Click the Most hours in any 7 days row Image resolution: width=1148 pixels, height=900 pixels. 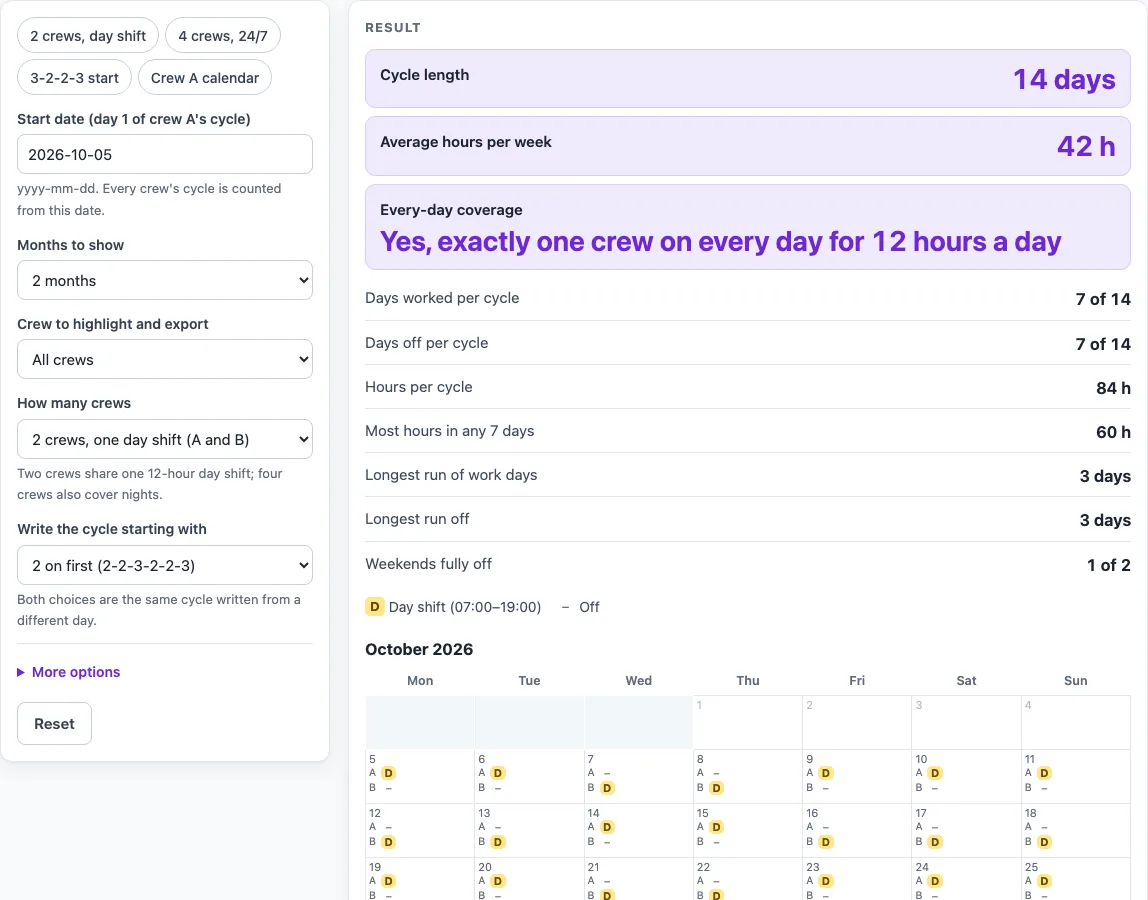coord(748,431)
